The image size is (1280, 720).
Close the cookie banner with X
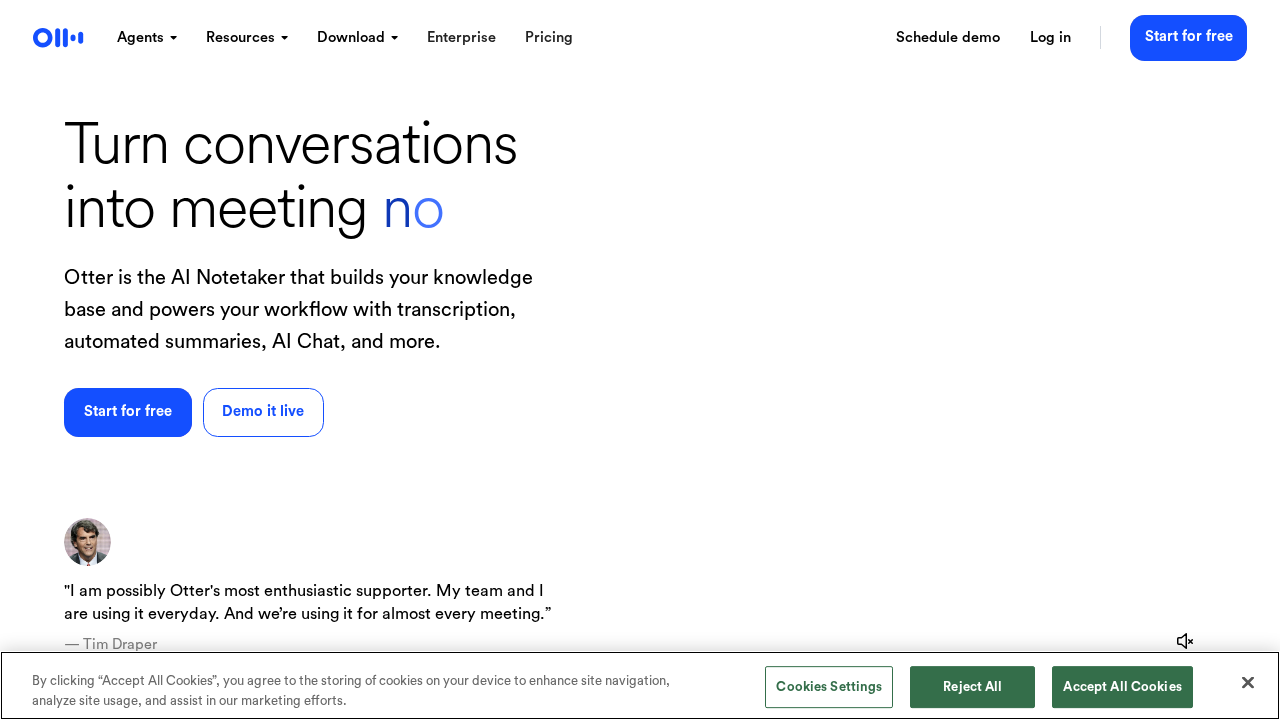click(1247, 683)
